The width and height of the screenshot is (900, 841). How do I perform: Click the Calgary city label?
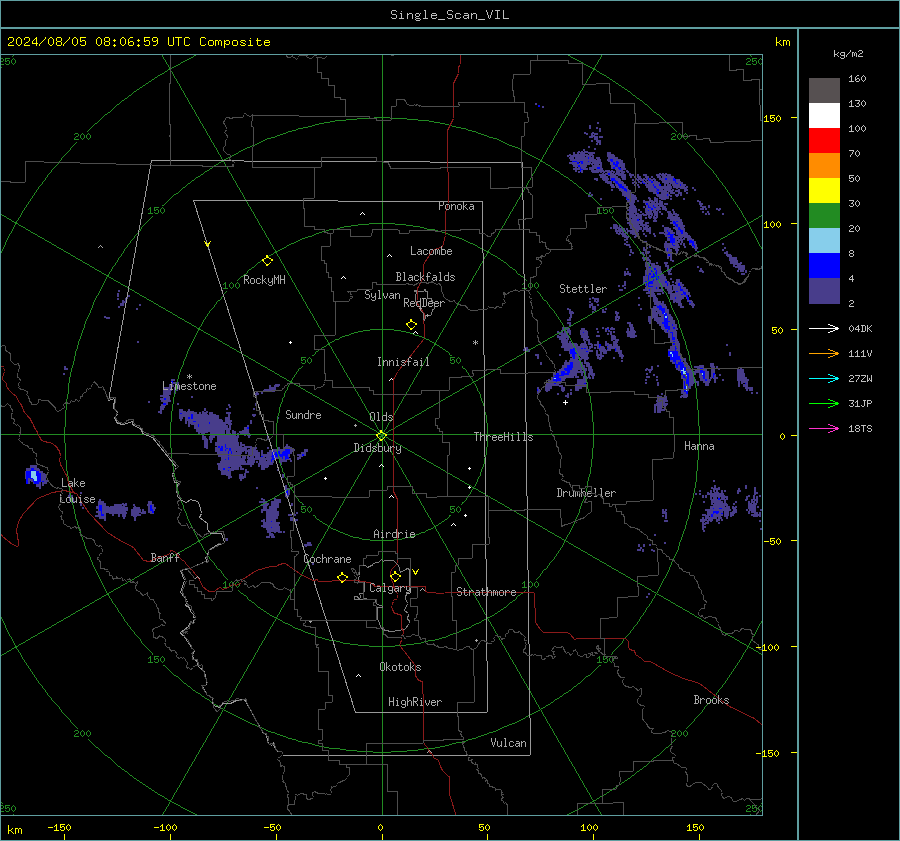pyautogui.click(x=390, y=588)
